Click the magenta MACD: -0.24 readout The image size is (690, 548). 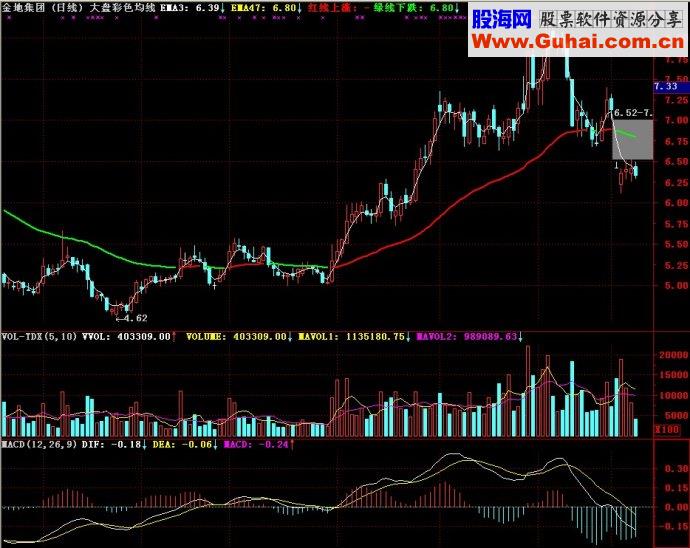click(x=258, y=445)
